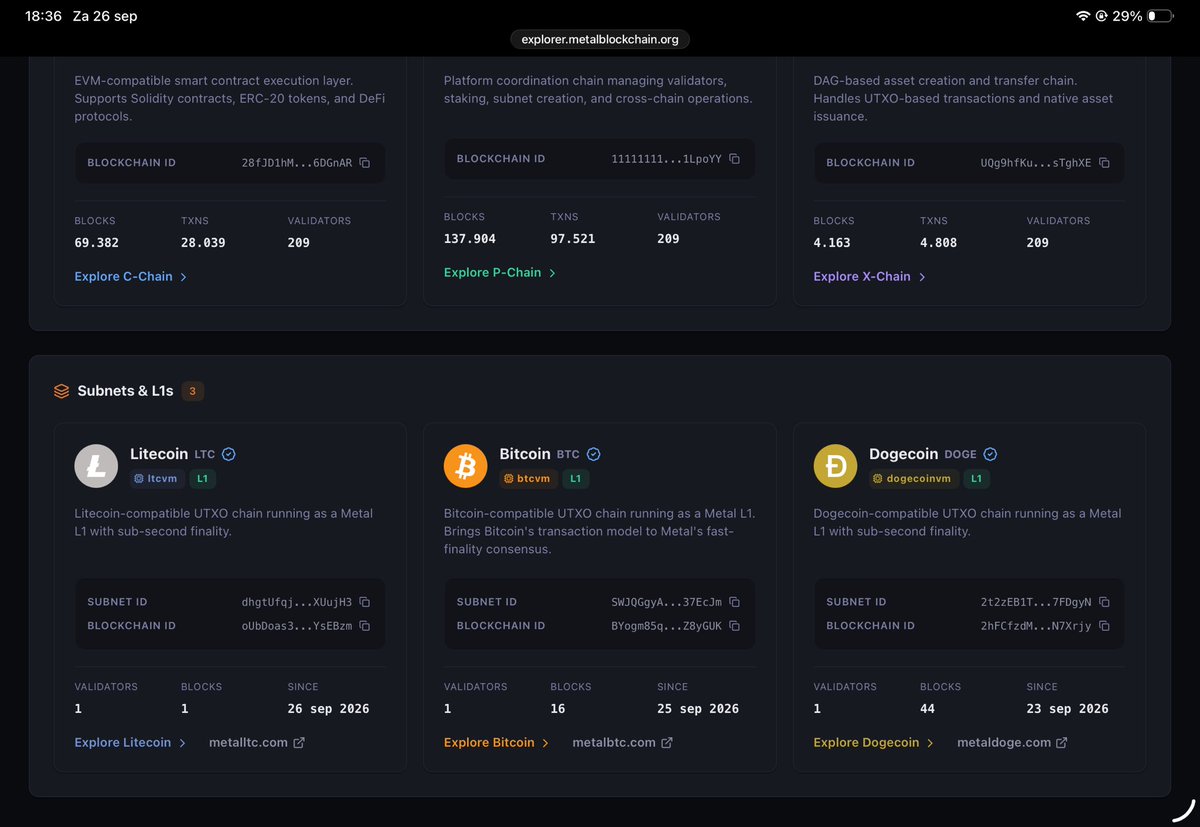Click the Dogecoin blocks count 44
Screen dimensions: 1200x827
click(927, 709)
